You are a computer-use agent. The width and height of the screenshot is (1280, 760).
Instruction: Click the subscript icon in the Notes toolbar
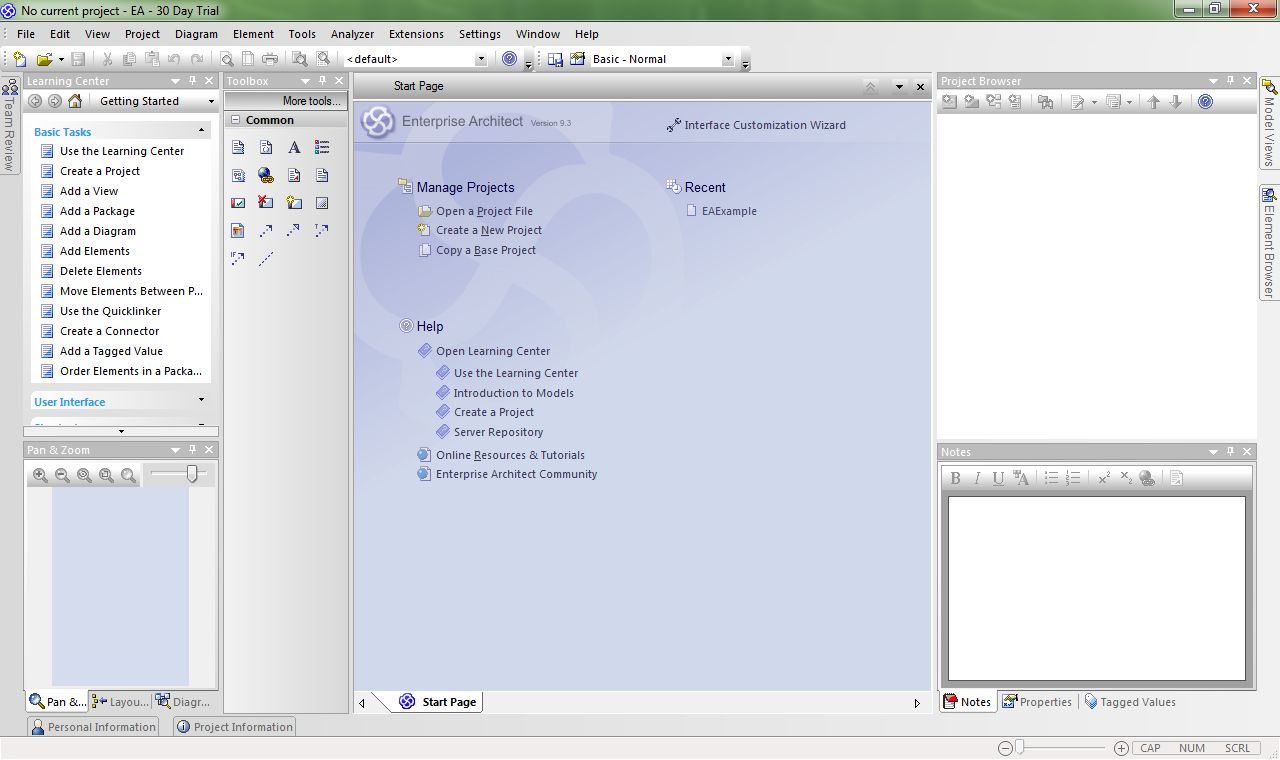(1126, 479)
